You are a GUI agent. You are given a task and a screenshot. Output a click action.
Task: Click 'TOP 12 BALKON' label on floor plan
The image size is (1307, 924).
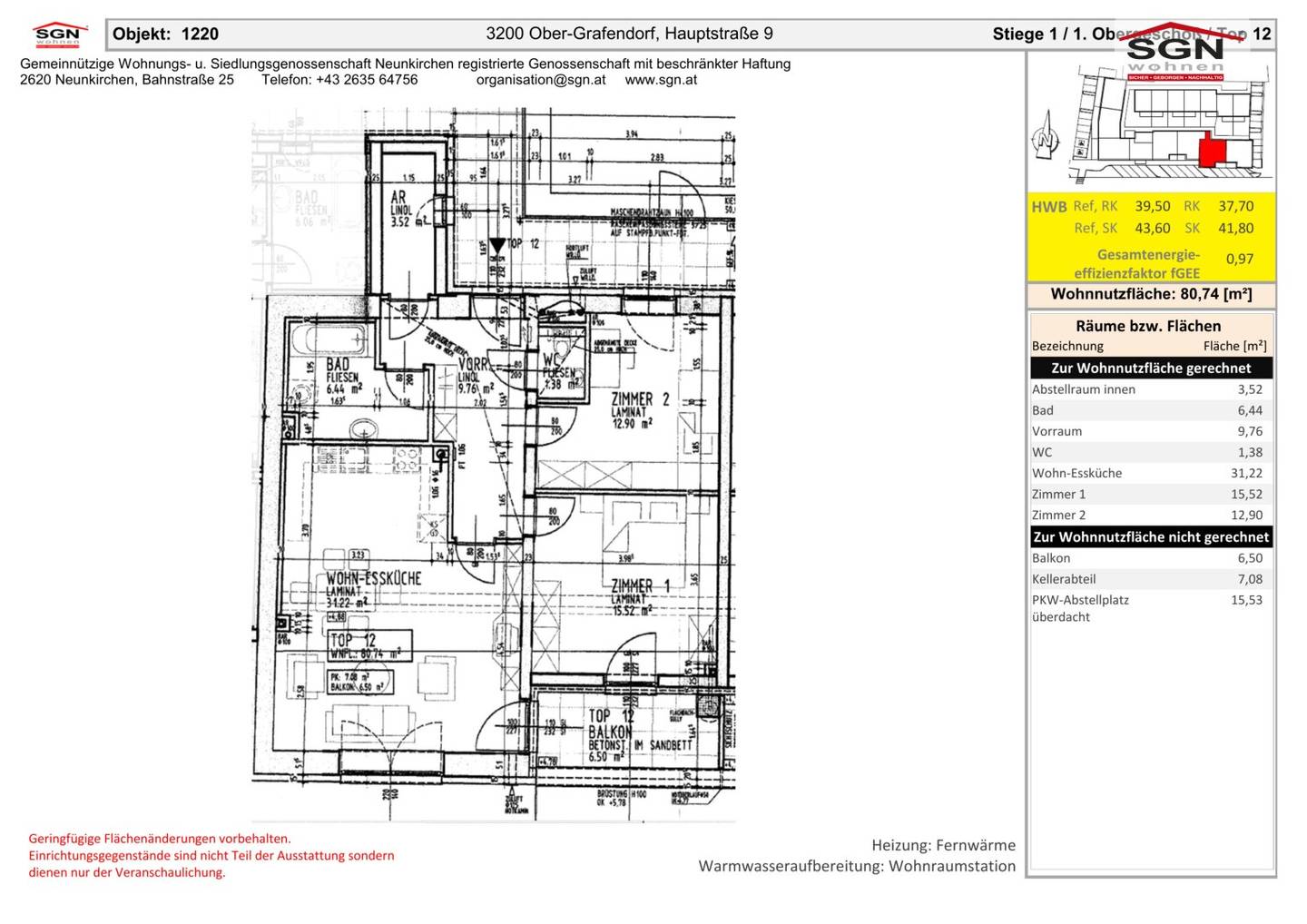point(610,724)
